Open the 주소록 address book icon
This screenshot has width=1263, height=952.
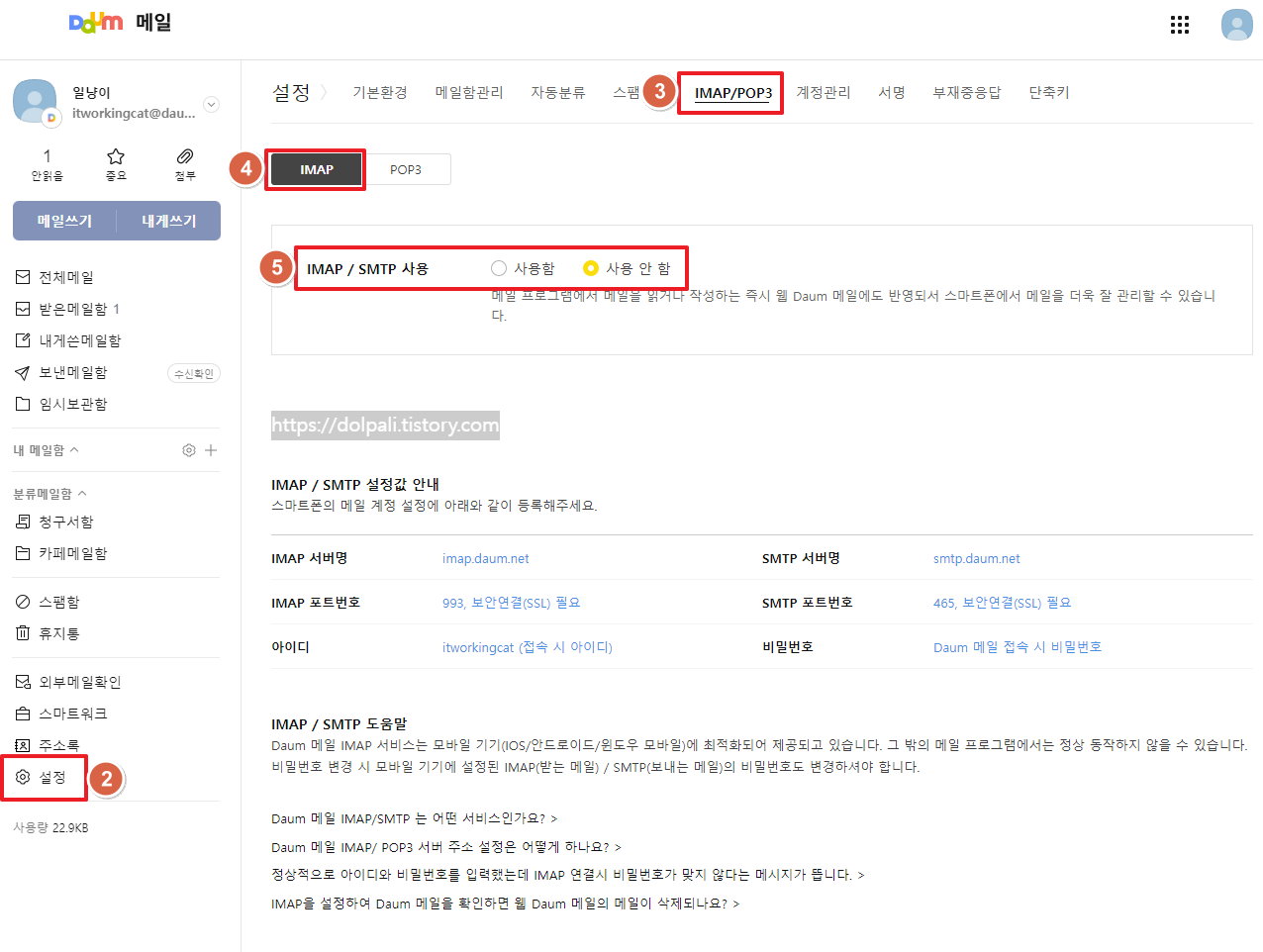coord(24,745)
